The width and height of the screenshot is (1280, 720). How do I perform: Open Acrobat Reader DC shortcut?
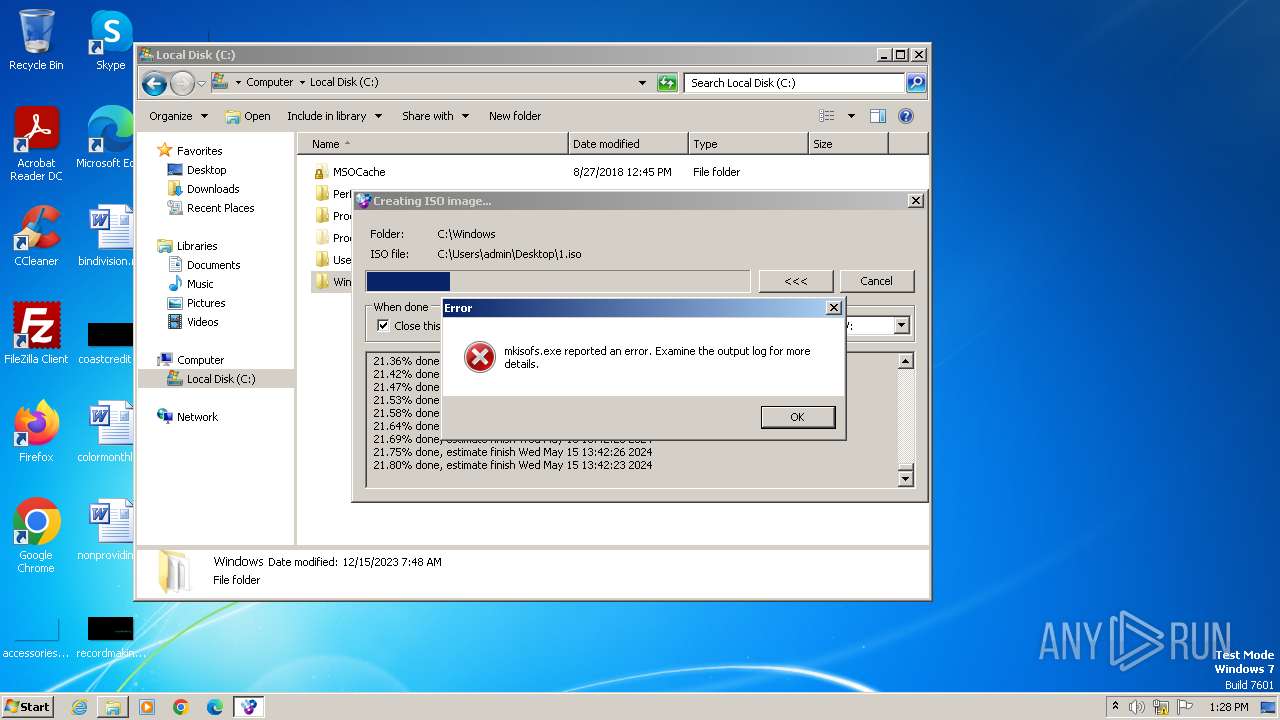tap(36, 144)
